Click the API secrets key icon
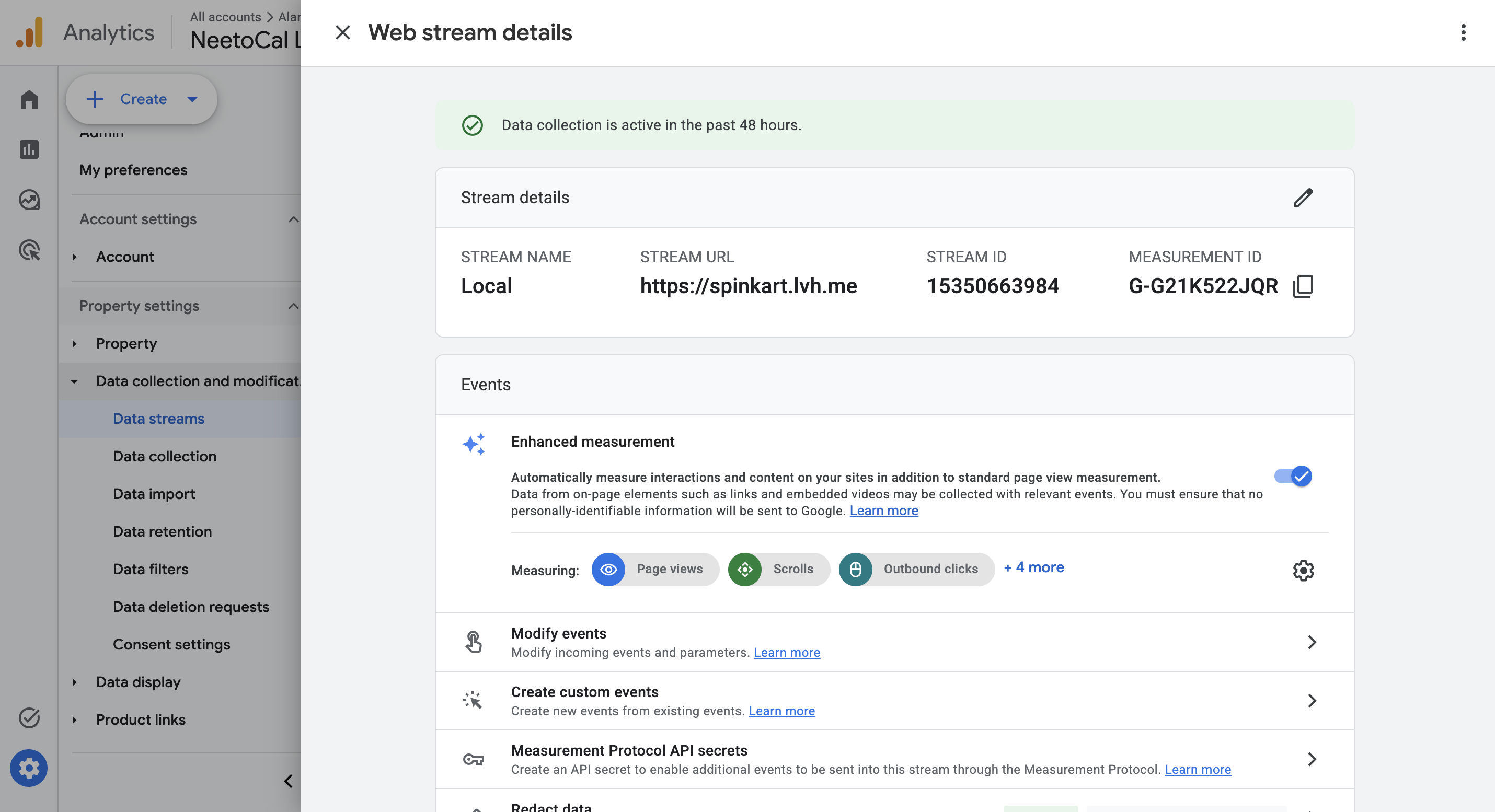Viewport: 1495px width, 812px height. [x=473, y=759]
